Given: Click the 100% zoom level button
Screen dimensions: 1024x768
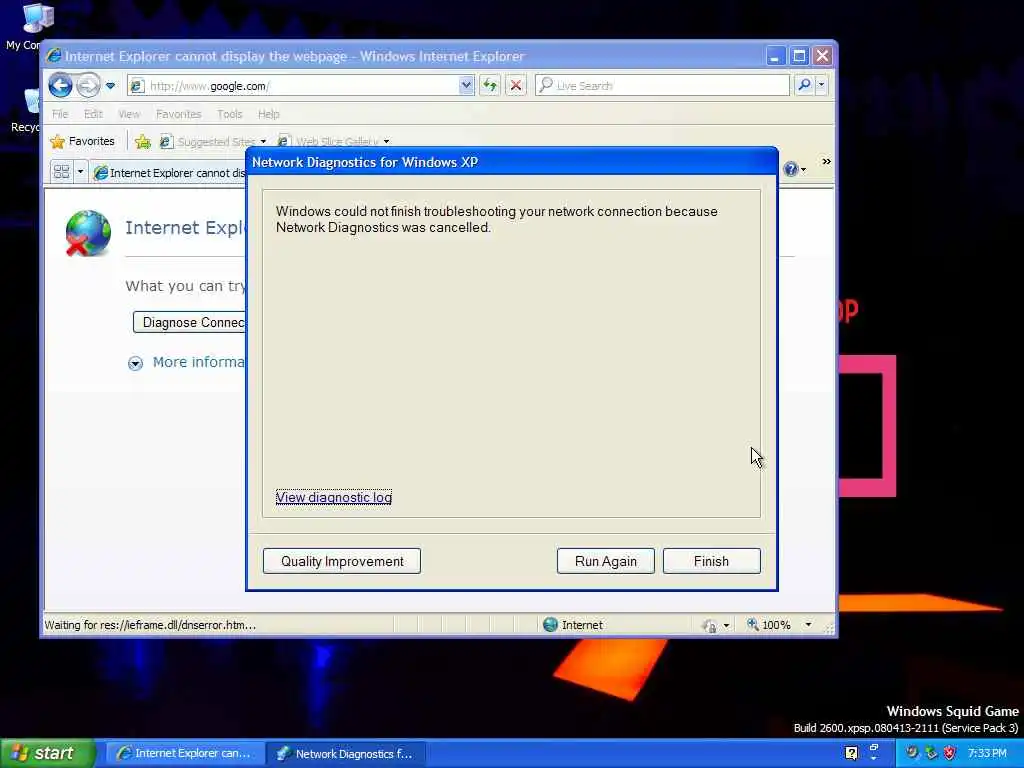Looking at the screenshot, I should 769,625.
